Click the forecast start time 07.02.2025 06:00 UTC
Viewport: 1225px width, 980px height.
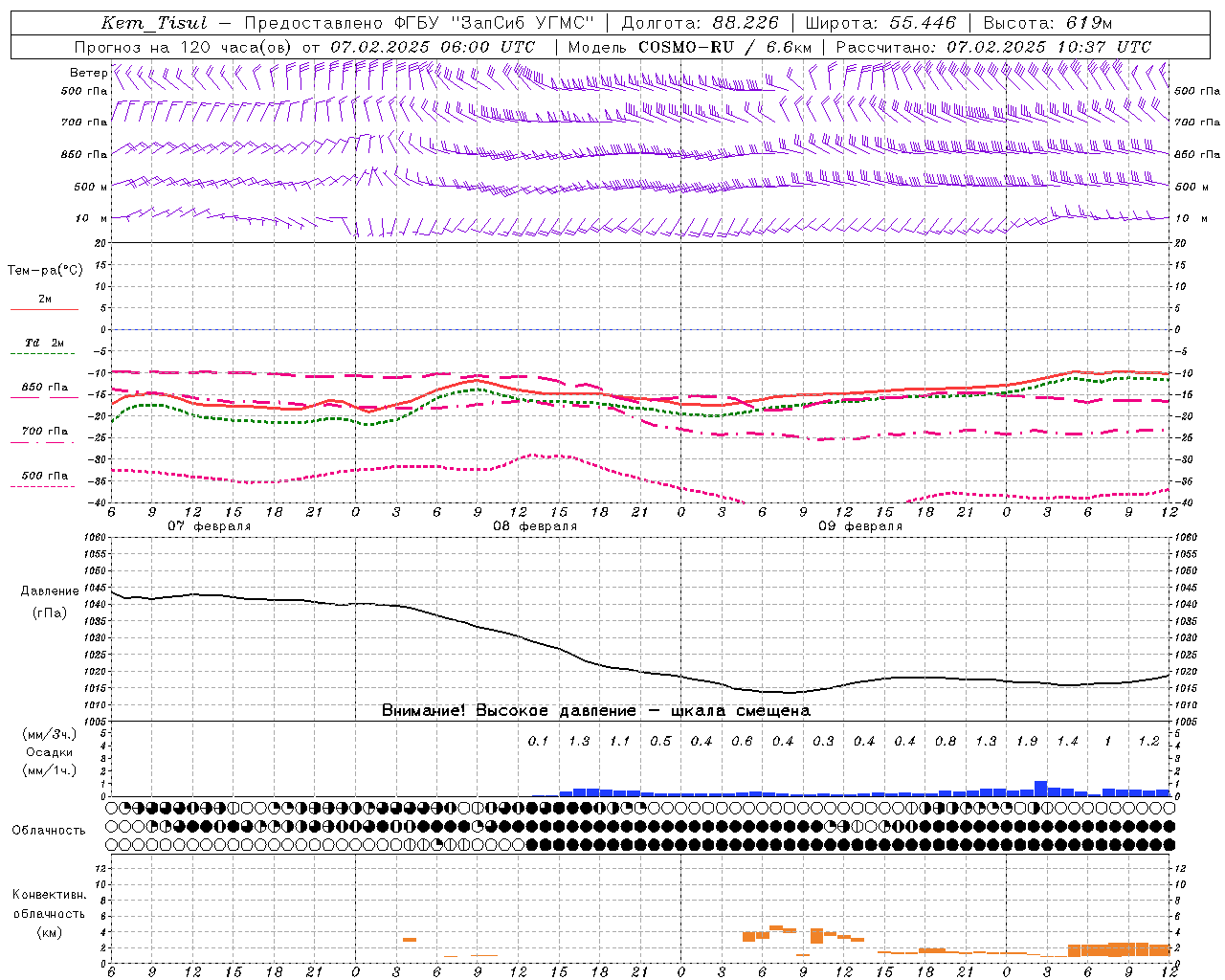pos(433,46)
